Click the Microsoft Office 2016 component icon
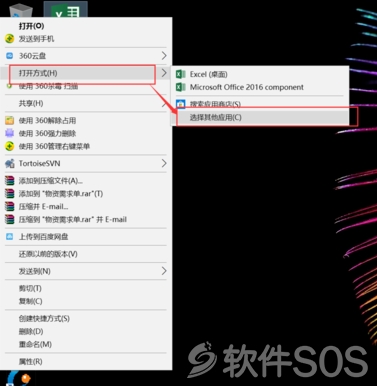The image size is (377, 387). pos(180,87)
